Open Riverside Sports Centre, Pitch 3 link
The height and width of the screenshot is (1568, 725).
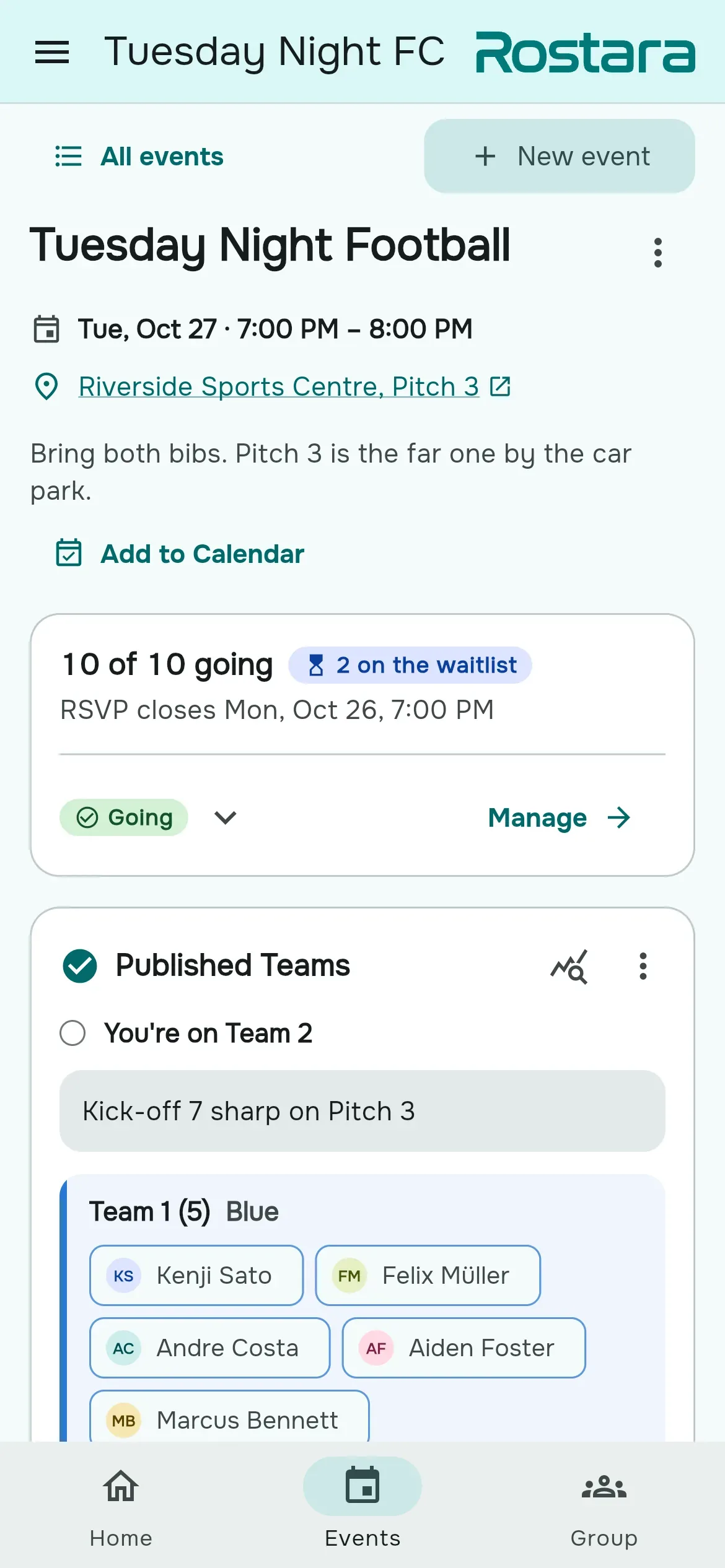[x=279, y=386]
